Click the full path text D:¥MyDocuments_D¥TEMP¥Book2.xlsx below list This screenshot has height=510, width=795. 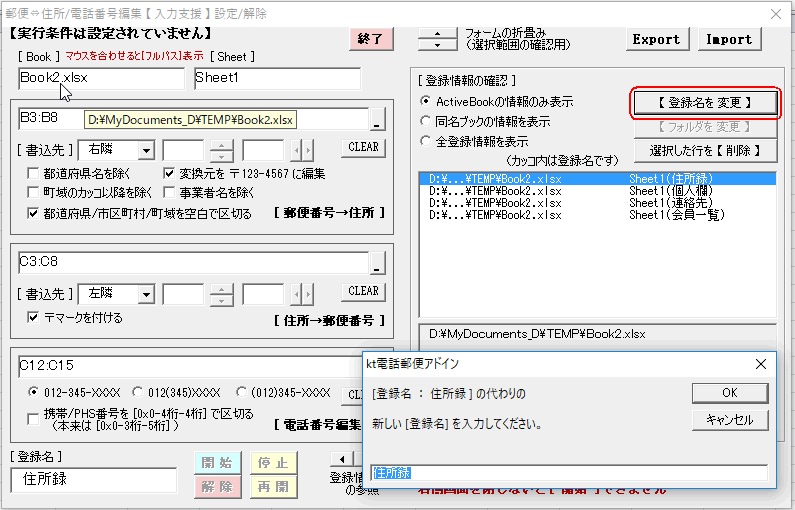tap(537, 334)
